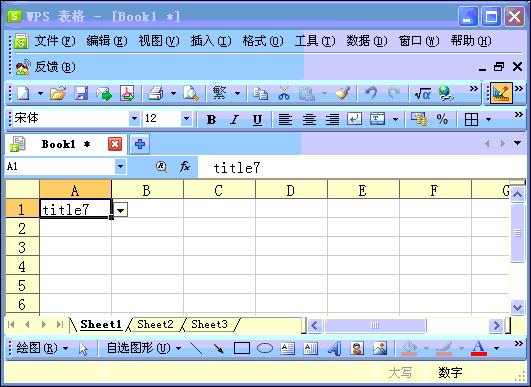Click the line color brush swatch

click(x=444, y=348)
